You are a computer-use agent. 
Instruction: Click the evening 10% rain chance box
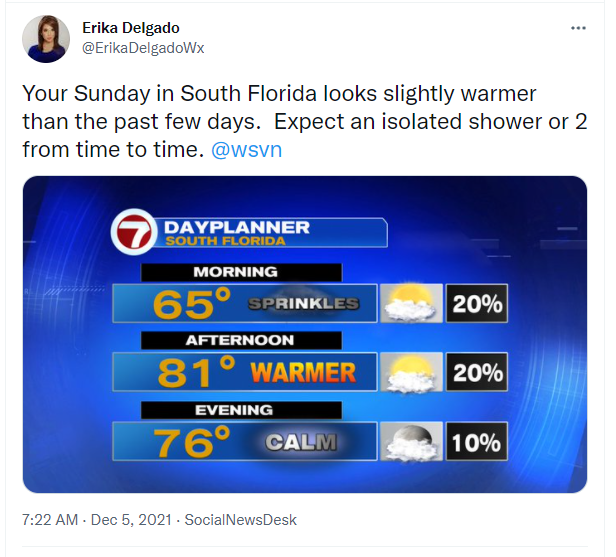(477, 441)
